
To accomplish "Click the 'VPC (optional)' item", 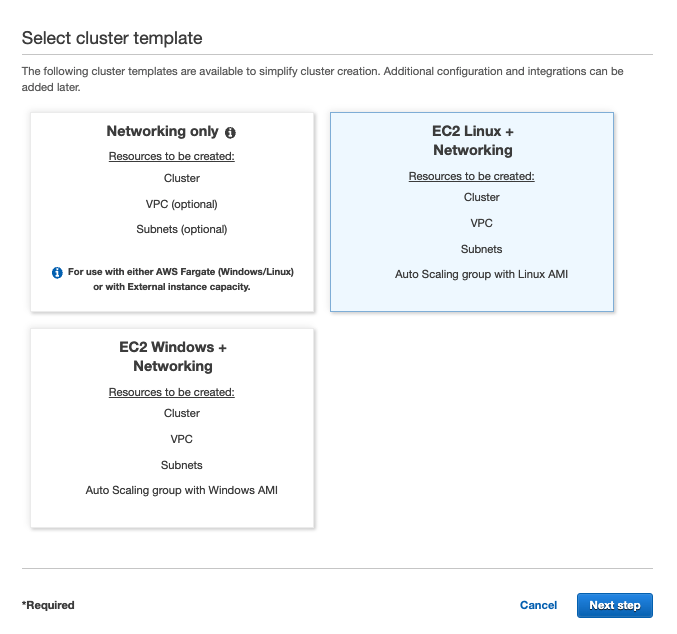I will pos(182,204).
